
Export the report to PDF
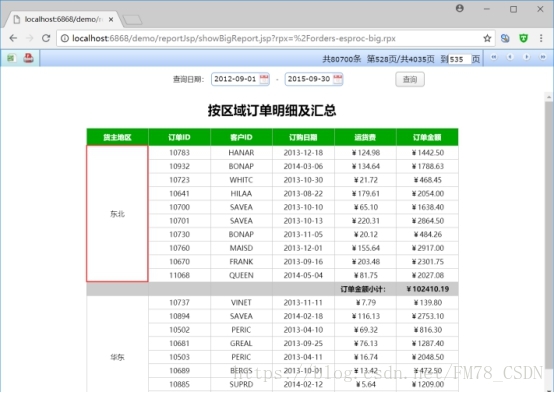29,58
